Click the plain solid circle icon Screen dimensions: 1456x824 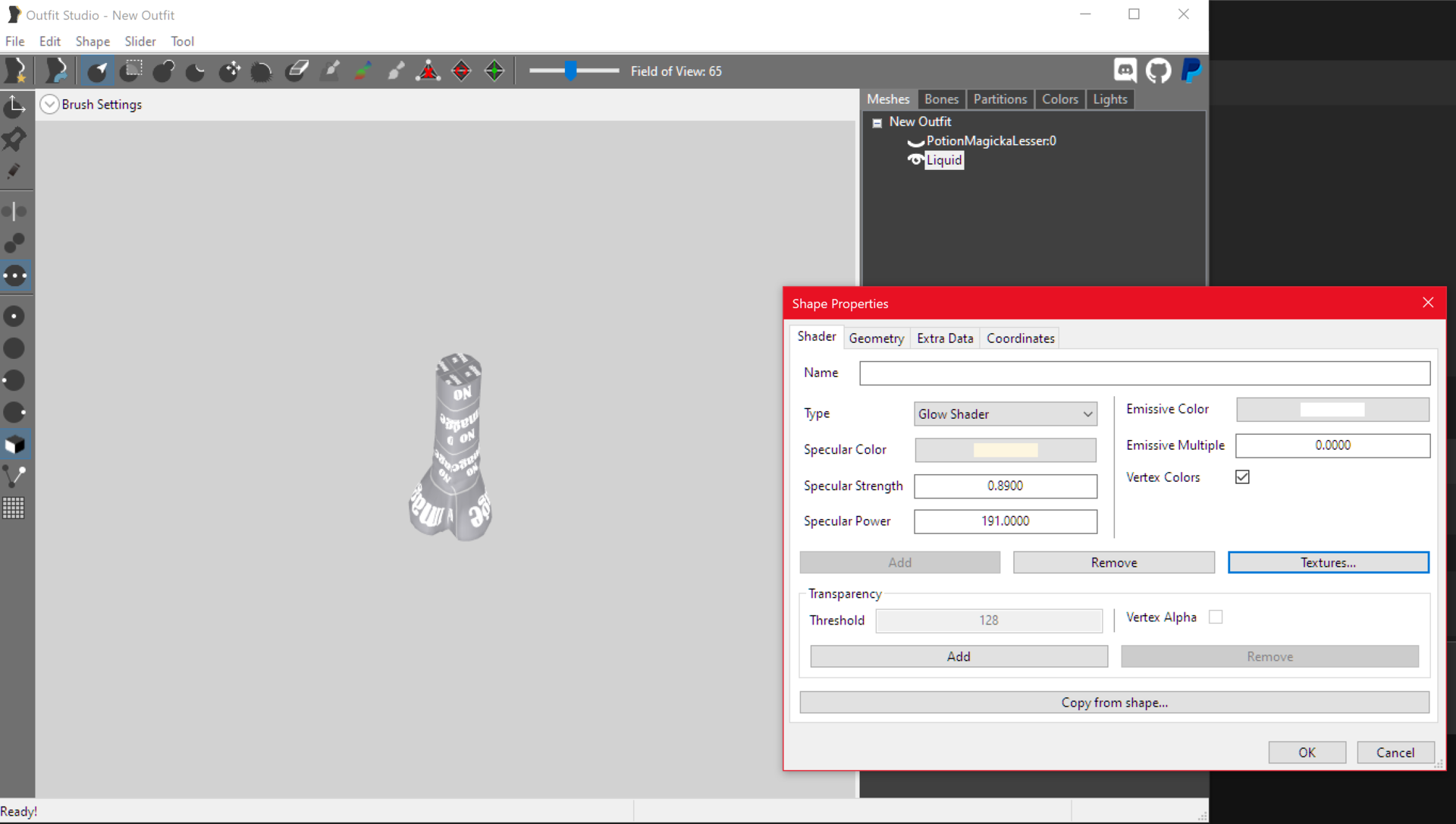[14, 348]
